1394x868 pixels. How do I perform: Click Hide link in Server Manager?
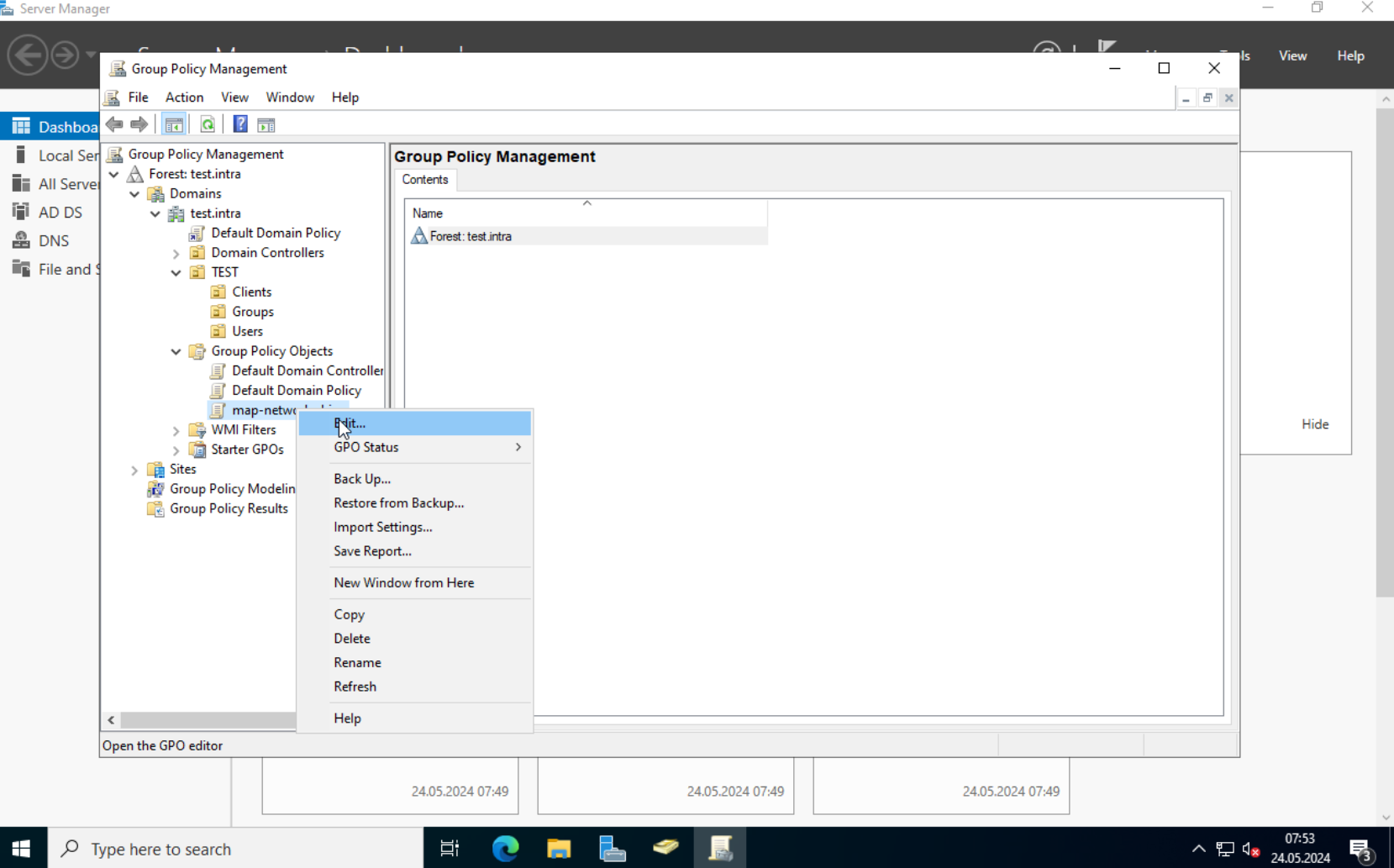coord(1315,424)
